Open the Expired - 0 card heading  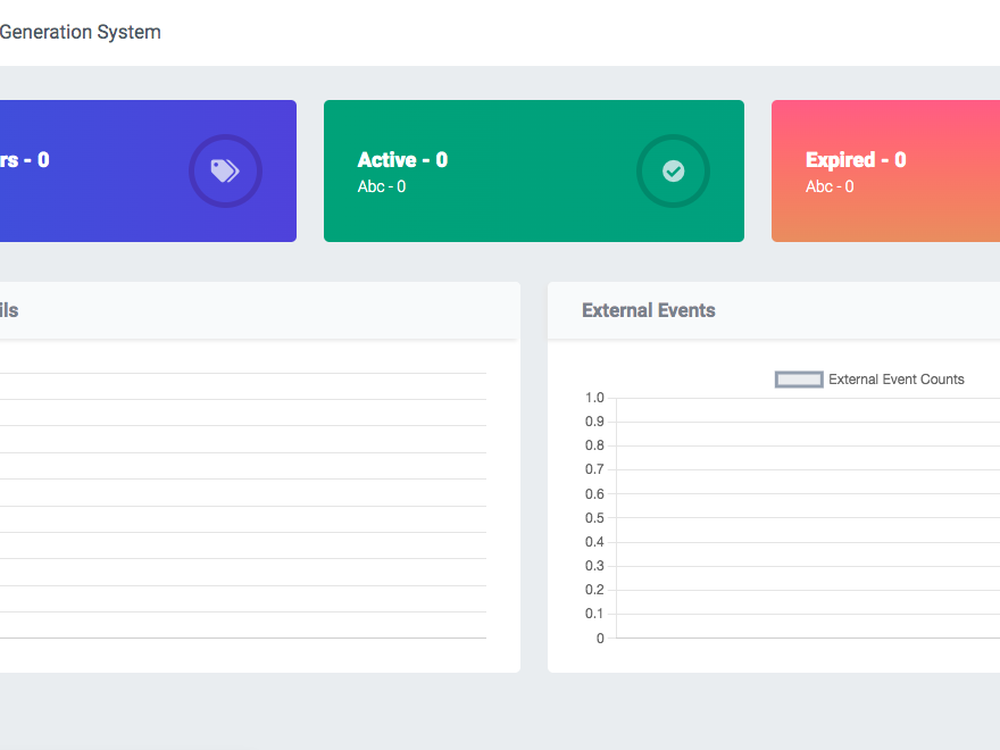click(855, 160)
